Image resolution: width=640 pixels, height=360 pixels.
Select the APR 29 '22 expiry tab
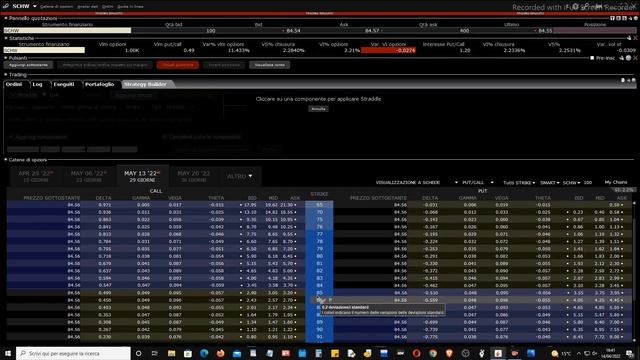tap(36, 176)
